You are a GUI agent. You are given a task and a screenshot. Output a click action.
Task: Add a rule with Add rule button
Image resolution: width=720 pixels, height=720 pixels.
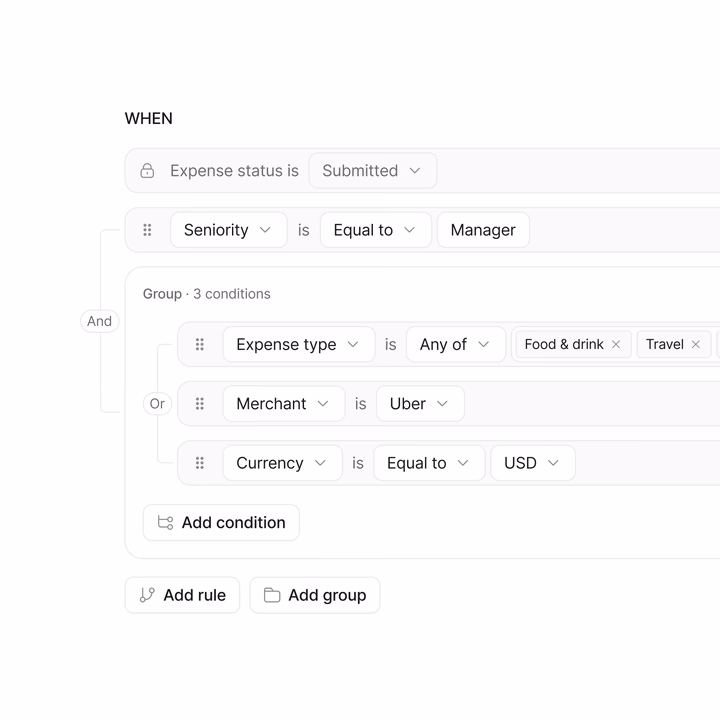182,595
